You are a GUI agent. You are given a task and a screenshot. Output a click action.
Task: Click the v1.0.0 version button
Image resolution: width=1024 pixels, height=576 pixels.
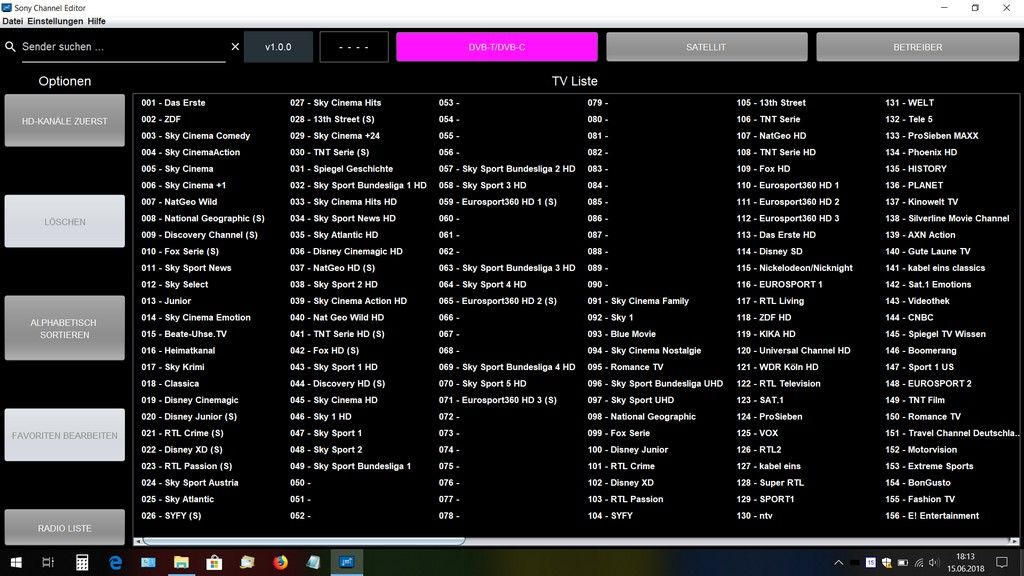coord(278,47)
